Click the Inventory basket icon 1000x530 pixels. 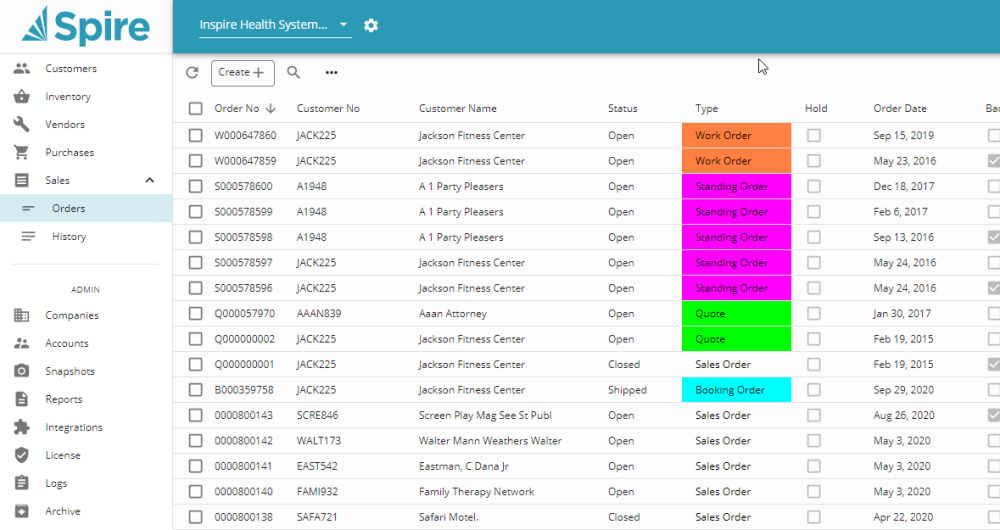click(x=22, y=96)
